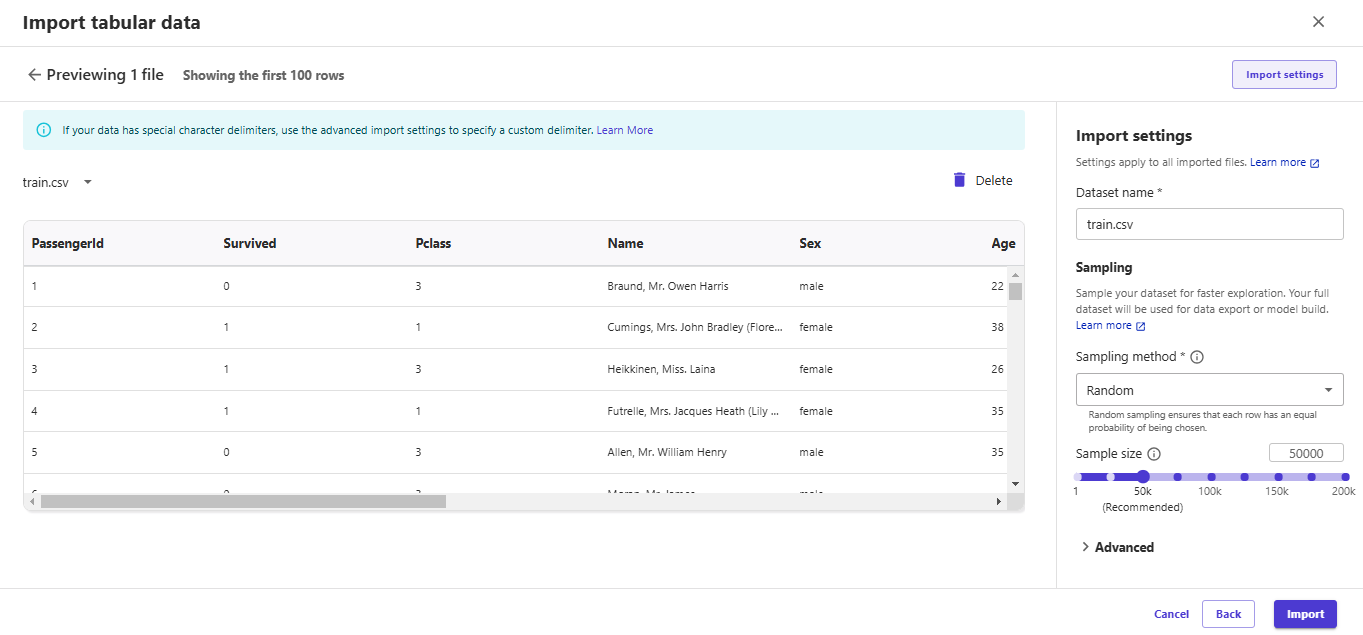Image resolution: width=1363 pixels, height=635 pixels.
Task: Click the Cancel link
Action: [x=1171, y=614]
